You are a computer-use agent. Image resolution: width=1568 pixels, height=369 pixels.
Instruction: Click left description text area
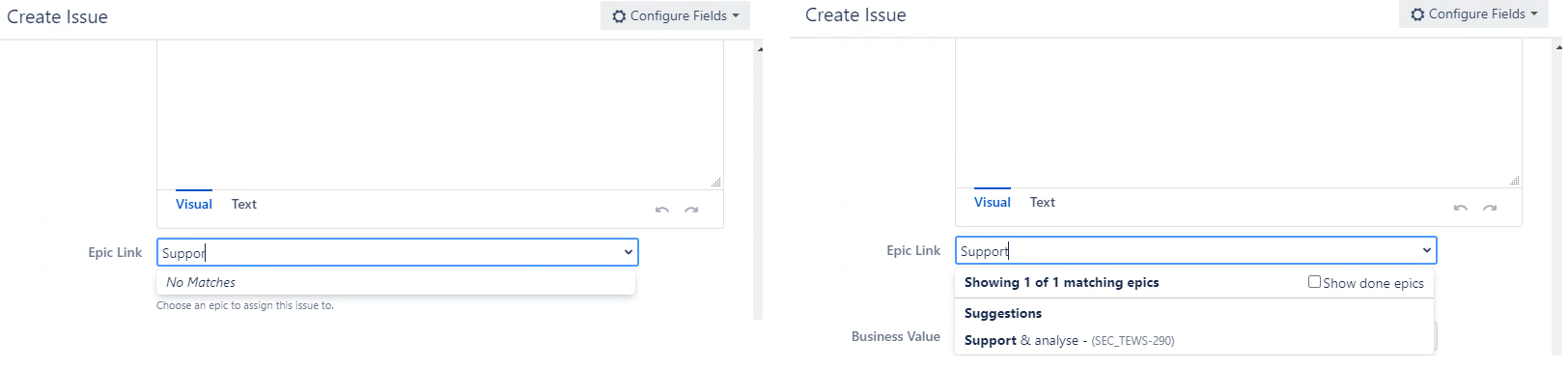point(440,115)
